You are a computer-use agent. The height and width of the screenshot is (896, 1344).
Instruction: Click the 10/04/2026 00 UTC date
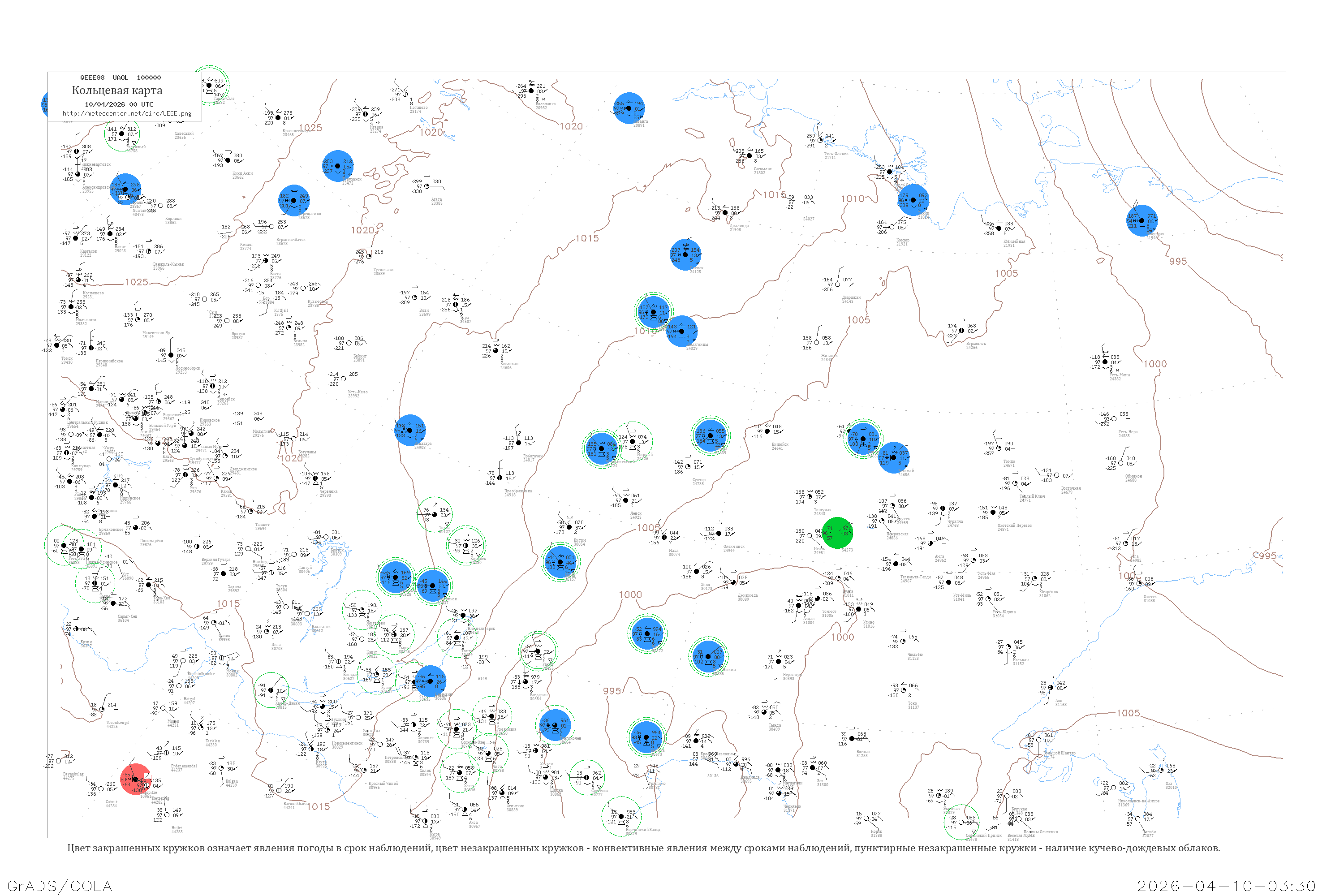pos(119,104)
